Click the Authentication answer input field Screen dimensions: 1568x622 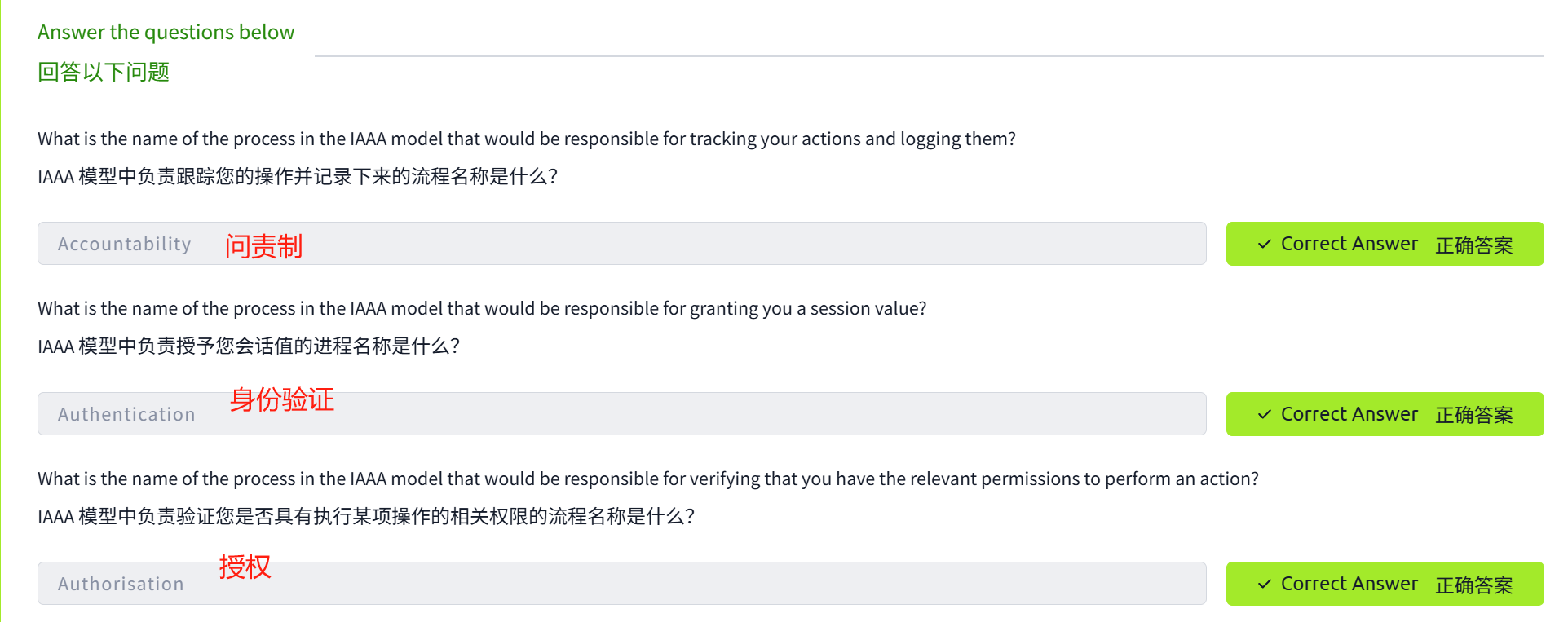620,414
